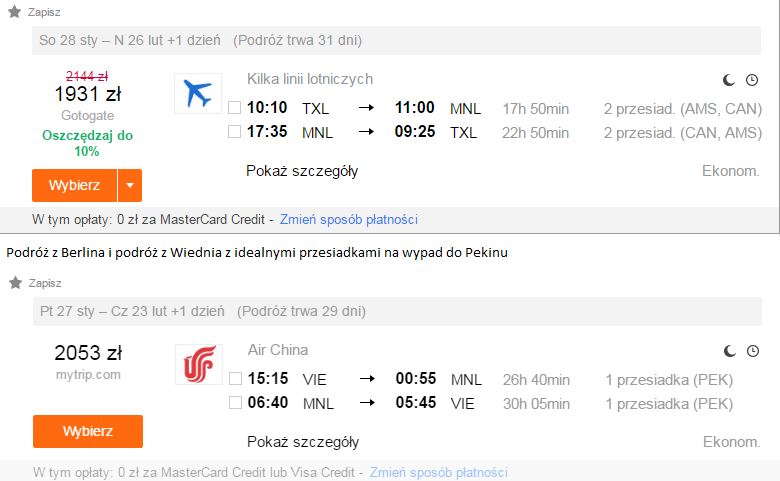Screen dimensions: 780x481
Task: Check the 17:35 MNL to TXL flight box
Action: [x=234, y=131]
